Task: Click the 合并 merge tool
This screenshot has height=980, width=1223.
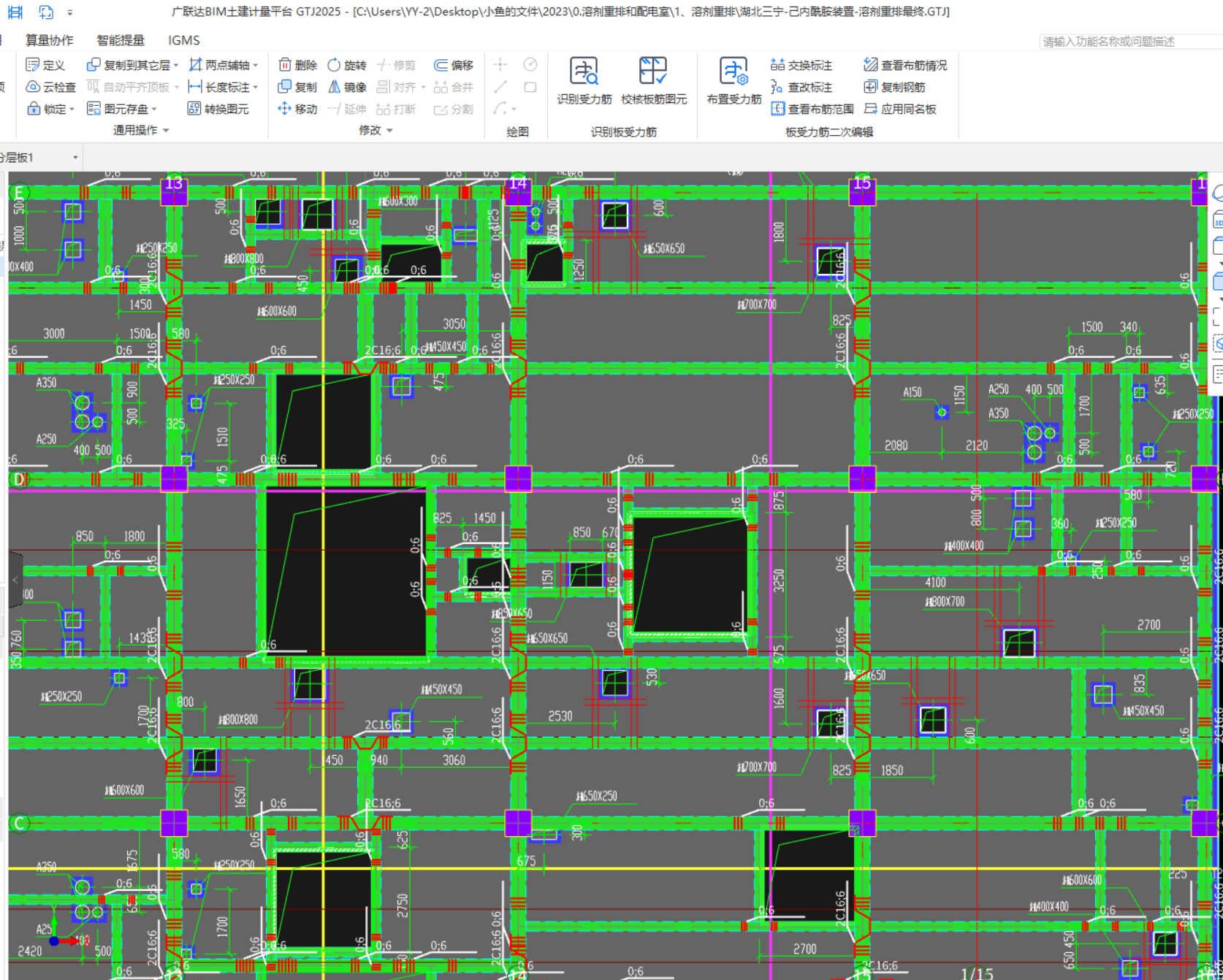Action: coord(453,87)
